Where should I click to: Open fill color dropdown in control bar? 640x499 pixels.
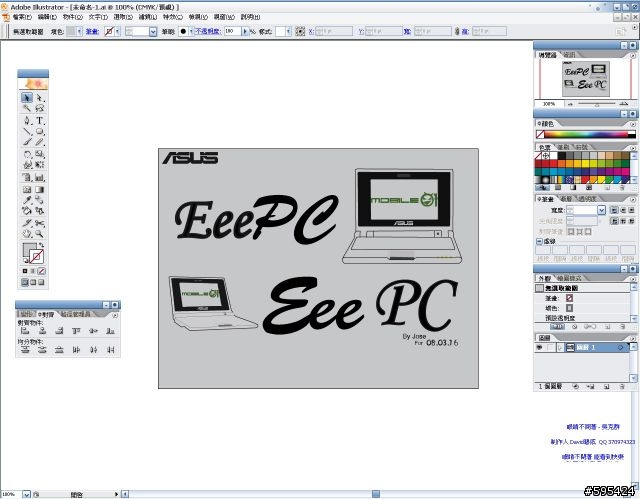tap(79, 31)
